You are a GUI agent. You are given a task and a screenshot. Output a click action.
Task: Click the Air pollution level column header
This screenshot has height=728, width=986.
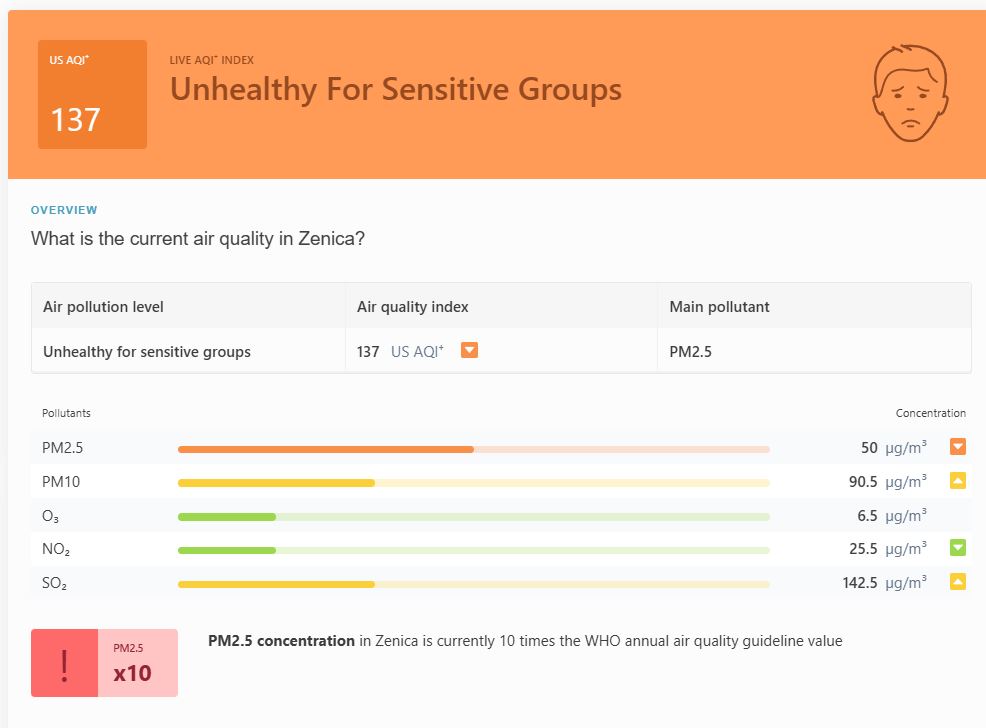click(x=103, y=307)
